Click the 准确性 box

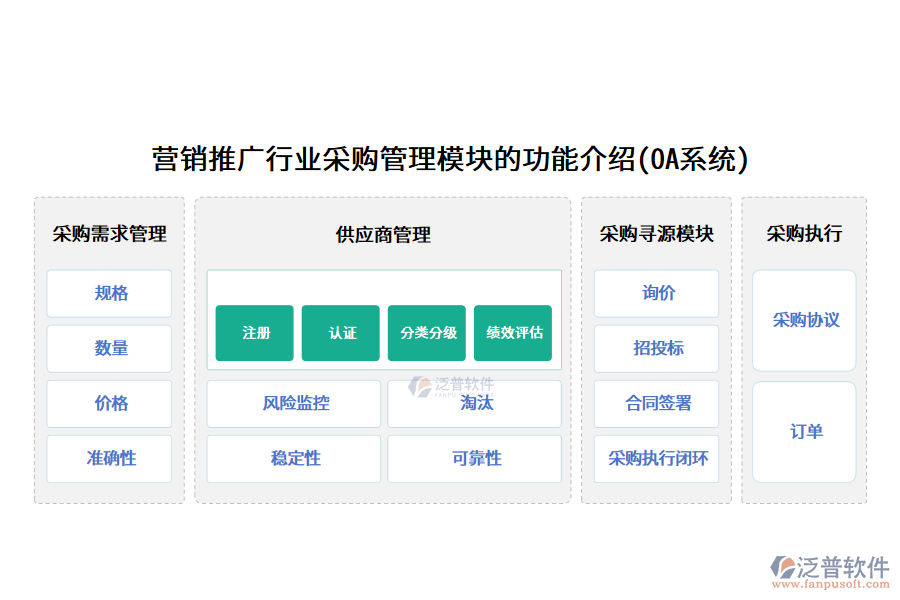click(110, 459)
